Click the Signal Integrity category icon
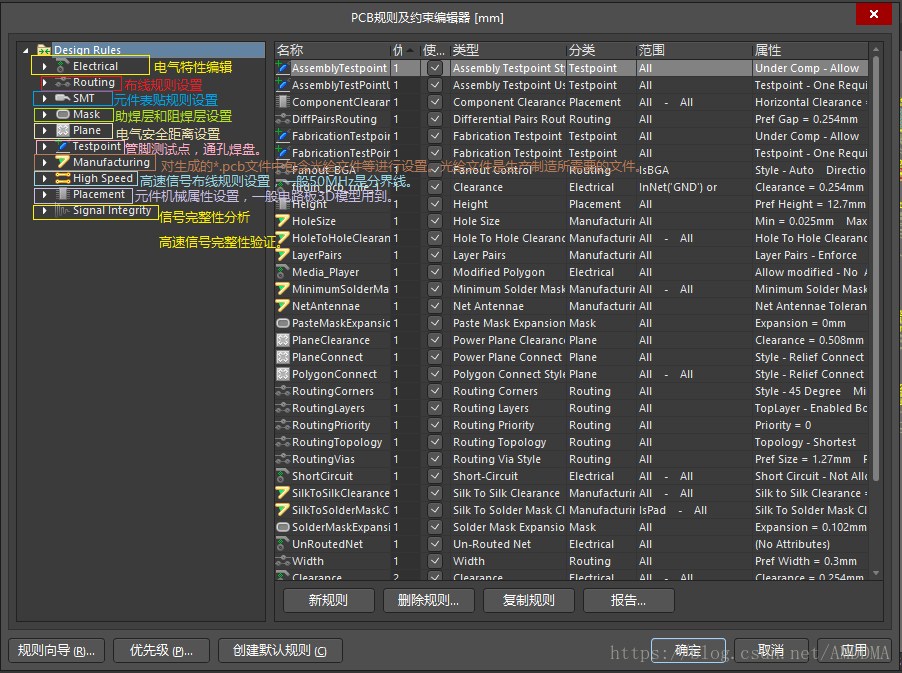Image resolution: width=902 pixels, height=673 pixels. tap(62, 211)
